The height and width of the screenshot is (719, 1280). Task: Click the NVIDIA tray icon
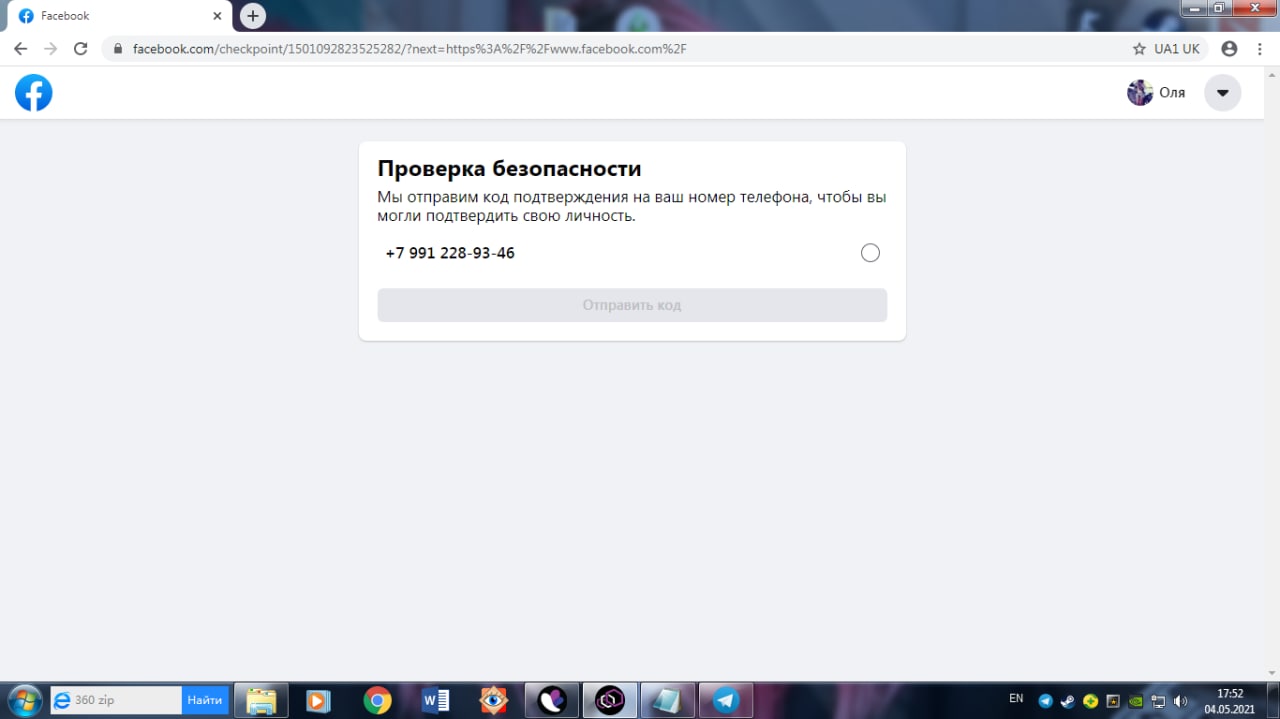[1136, 701]
